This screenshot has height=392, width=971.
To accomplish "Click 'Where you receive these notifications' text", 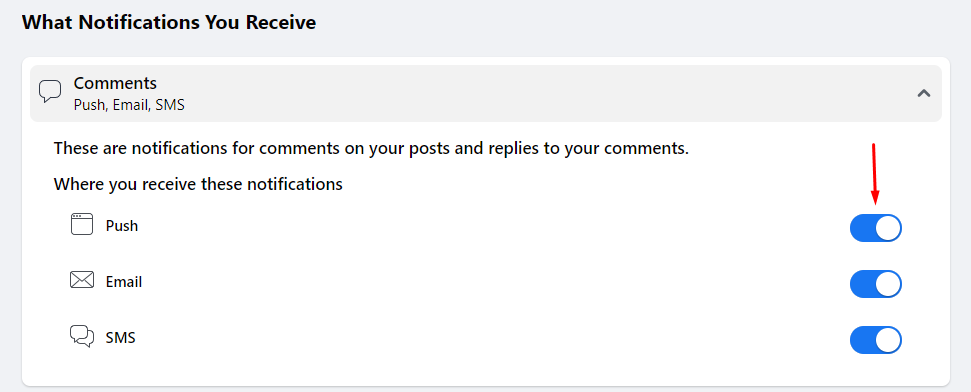I will [198, 184].
